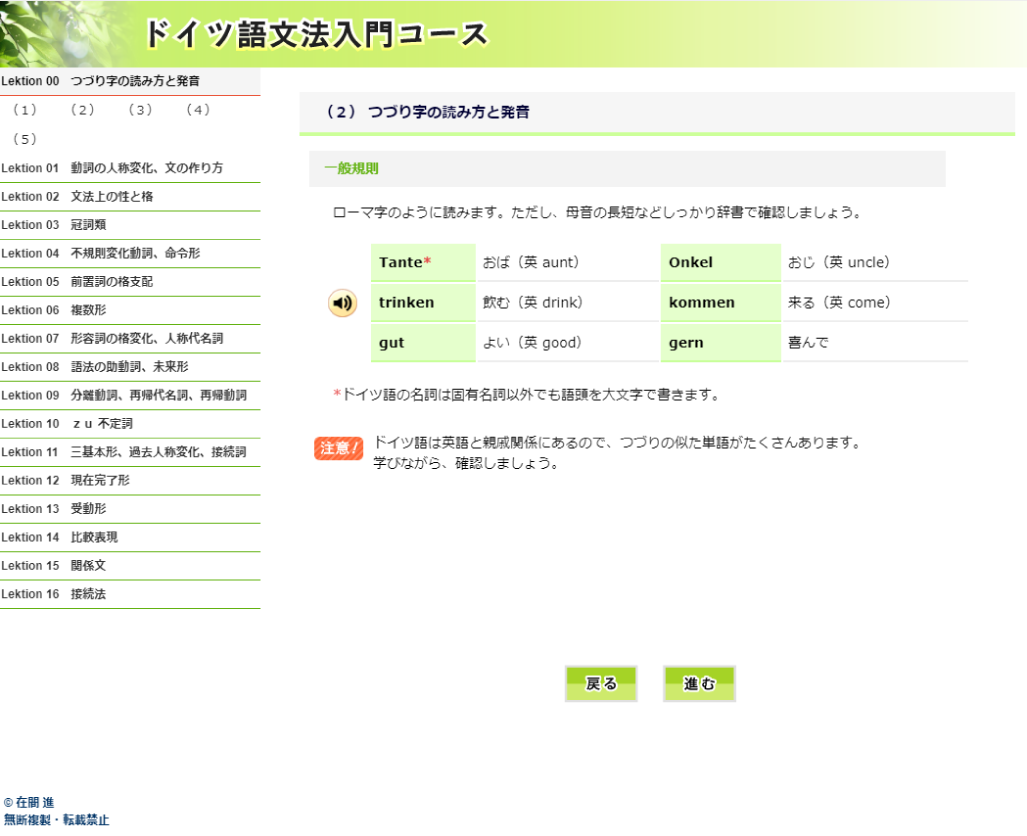This screenshot has width=1027, height=836.
Task: Click the ドイツ語文法入門コース header title
Action: coord(316,34)
